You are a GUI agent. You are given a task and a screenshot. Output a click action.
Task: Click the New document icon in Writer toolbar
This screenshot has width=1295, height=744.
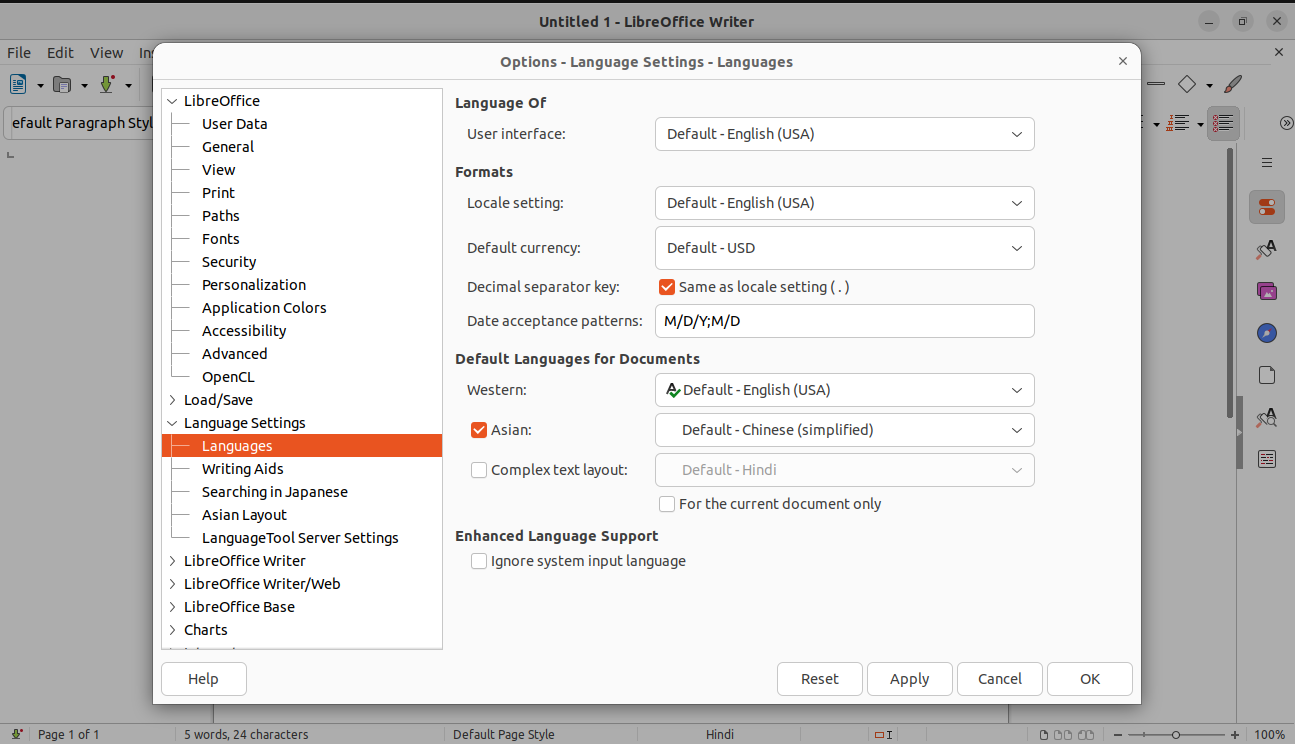point(19,85)
